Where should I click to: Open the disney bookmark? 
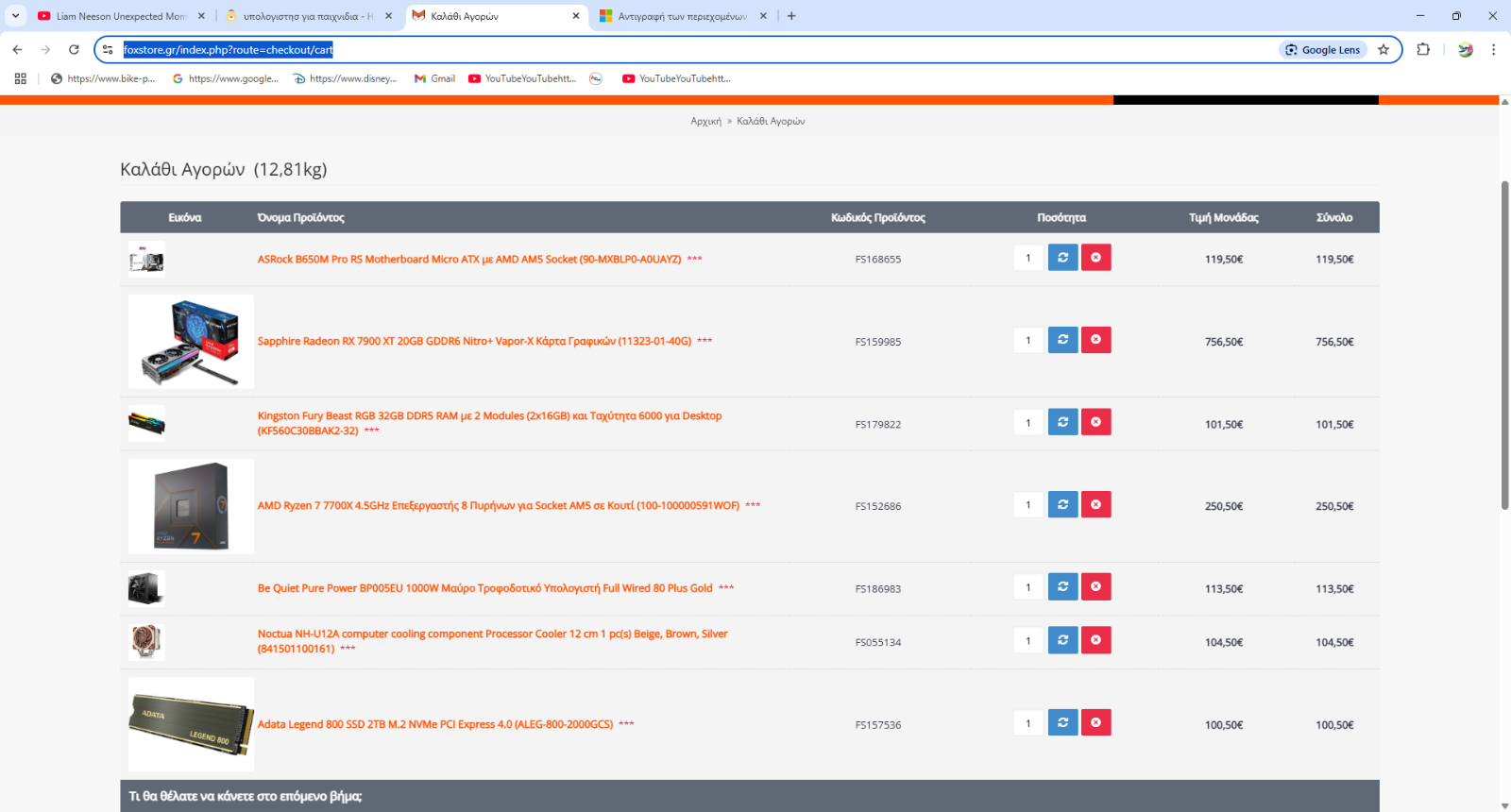pos(346,78)
